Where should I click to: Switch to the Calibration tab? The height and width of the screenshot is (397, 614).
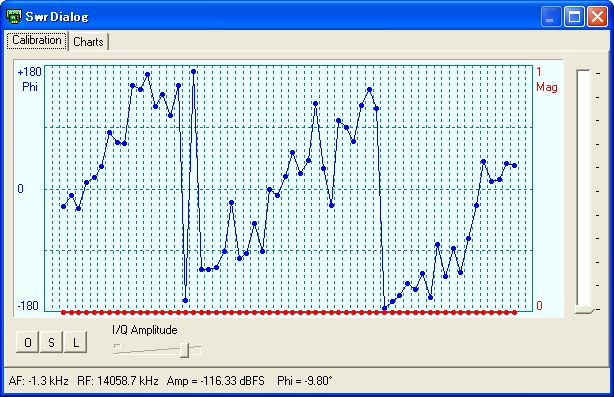click(x=37, y=40)
